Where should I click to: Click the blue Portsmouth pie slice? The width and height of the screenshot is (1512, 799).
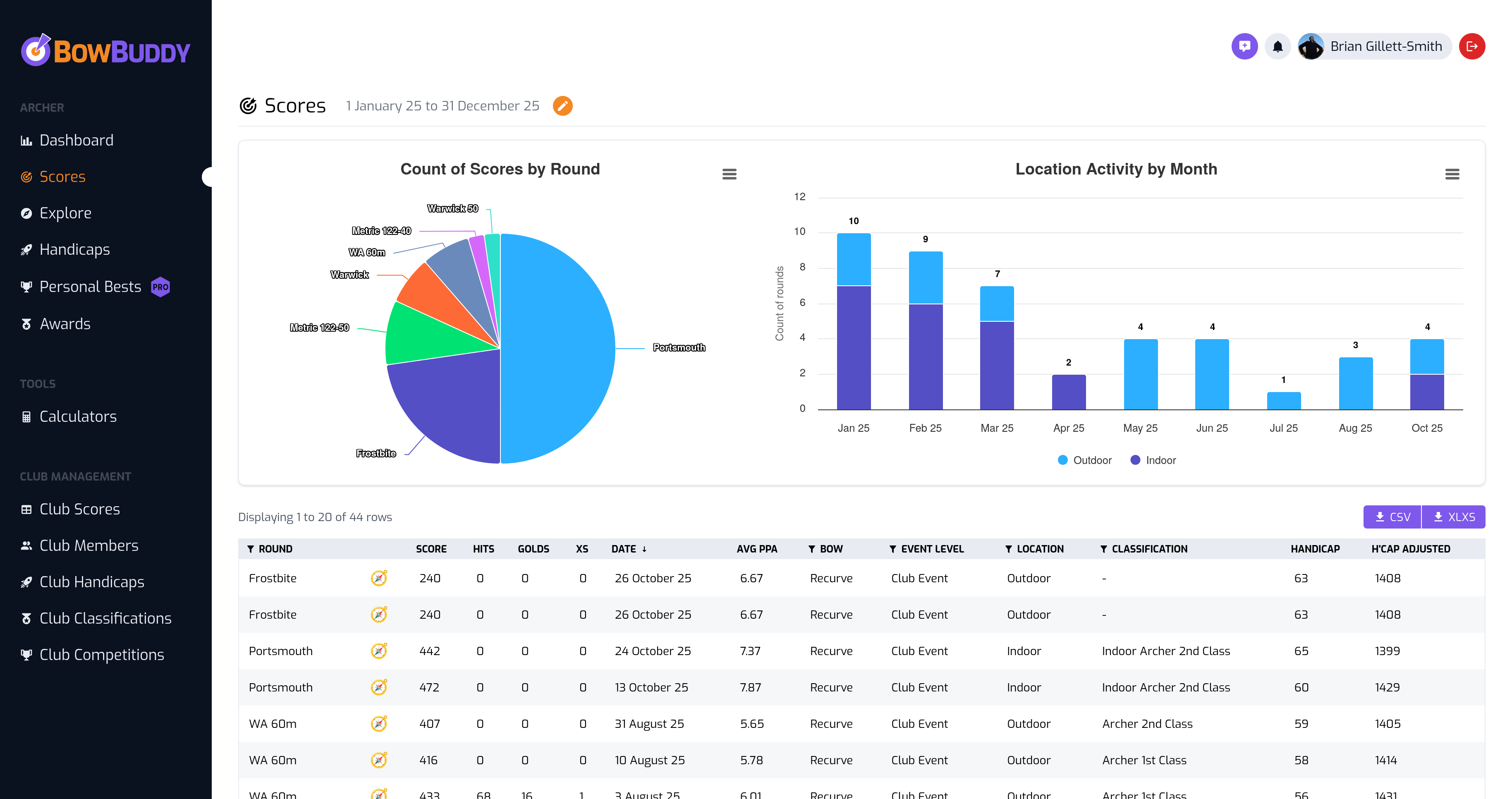[557, 349]
